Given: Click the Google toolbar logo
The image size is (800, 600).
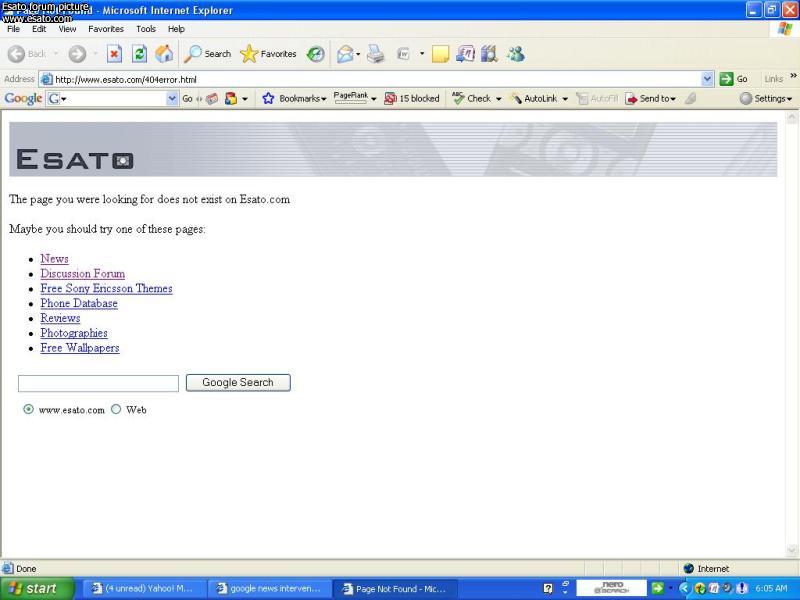Looking at the screenshot, I should tap(23, 98).
